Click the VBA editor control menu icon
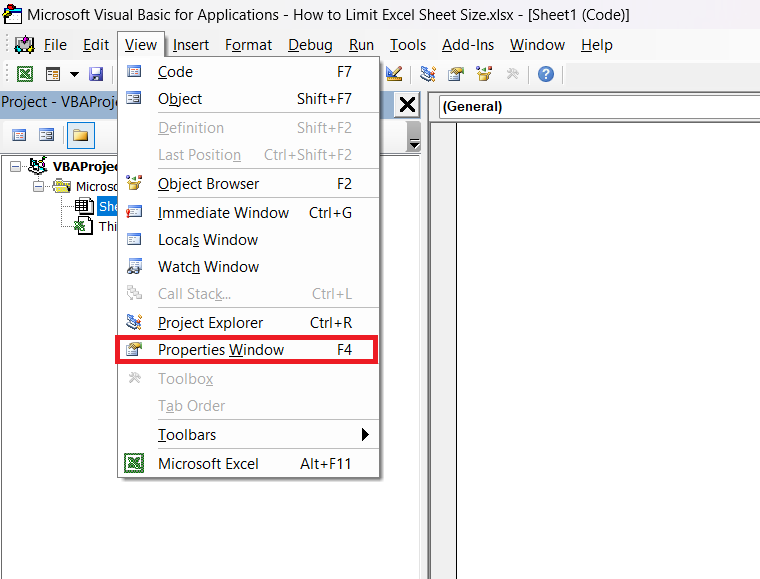This screenshot has height=579, width=760. pyautogui.click(x=12, y=15)
